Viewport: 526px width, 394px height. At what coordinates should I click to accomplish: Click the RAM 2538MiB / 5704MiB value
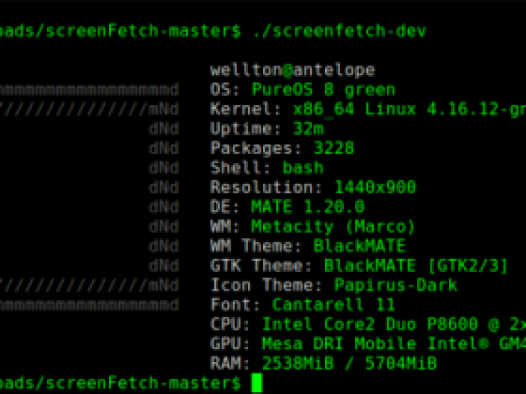tap(349, 363)
